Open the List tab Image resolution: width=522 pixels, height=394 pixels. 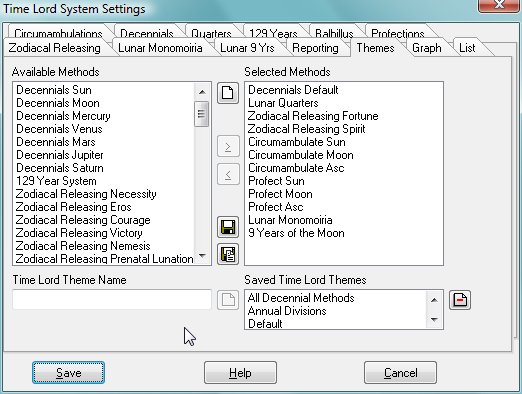coord(467,48)
